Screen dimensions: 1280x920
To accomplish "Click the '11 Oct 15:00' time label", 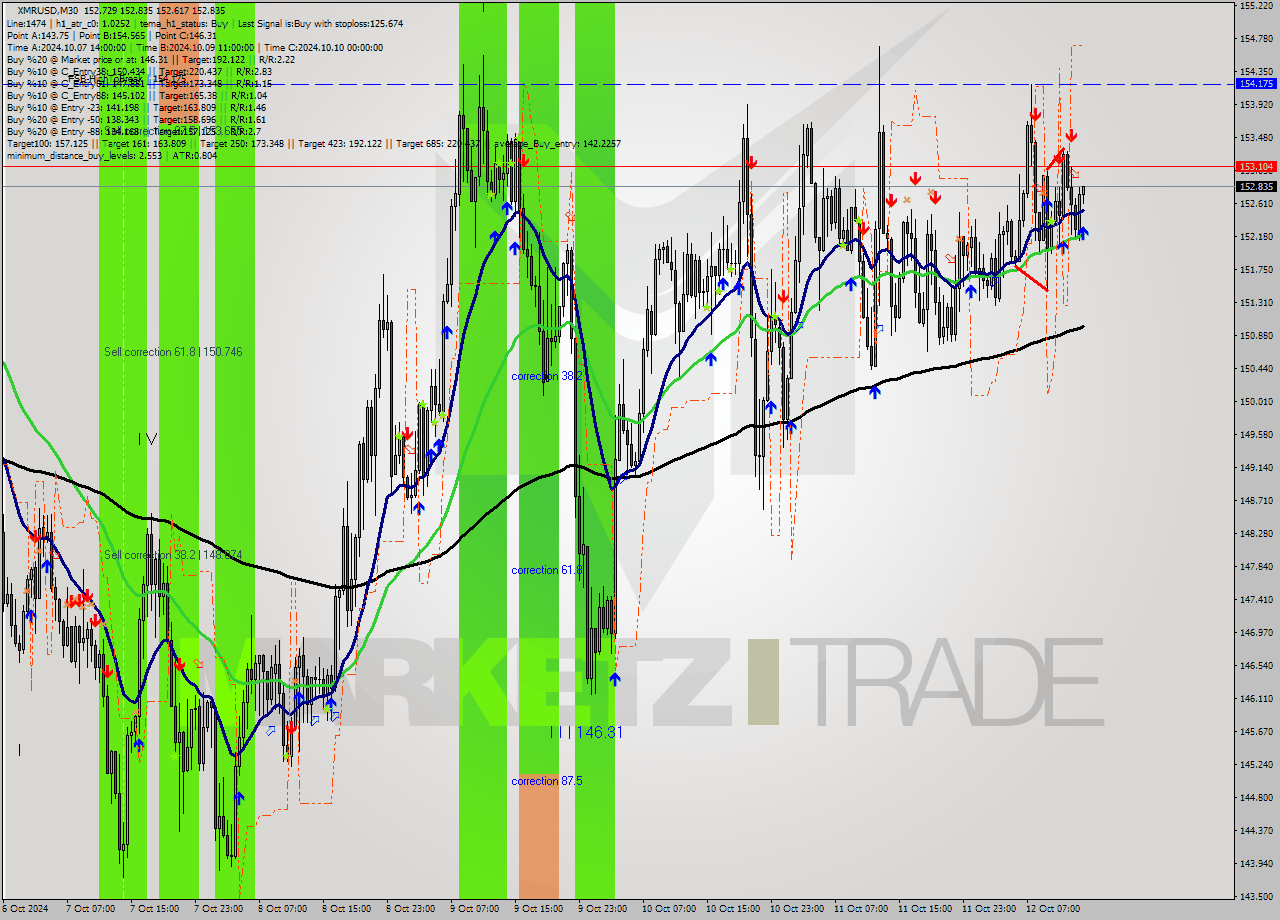I will tap(925, 909).
